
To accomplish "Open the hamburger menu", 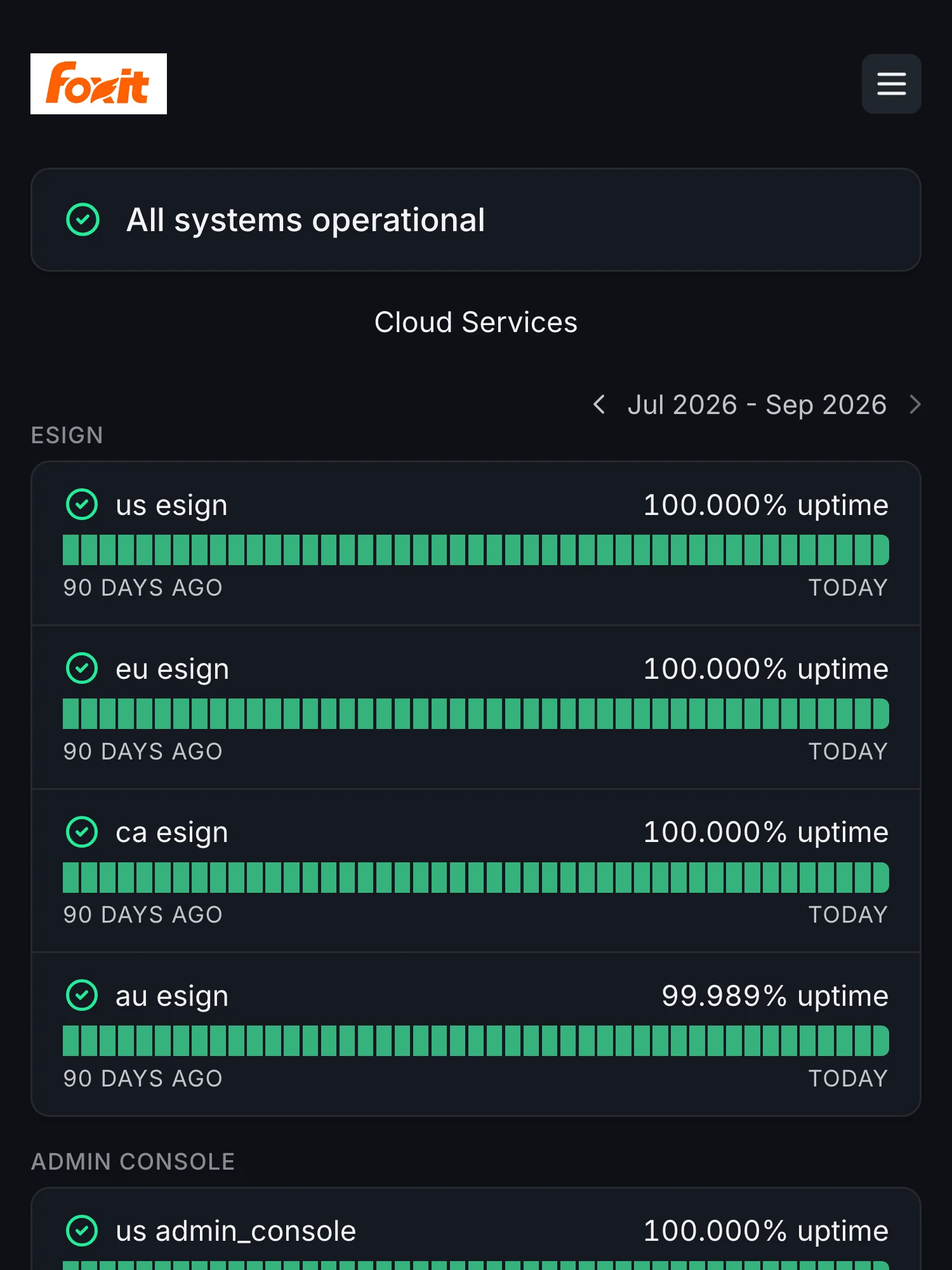I will (891, 84).
